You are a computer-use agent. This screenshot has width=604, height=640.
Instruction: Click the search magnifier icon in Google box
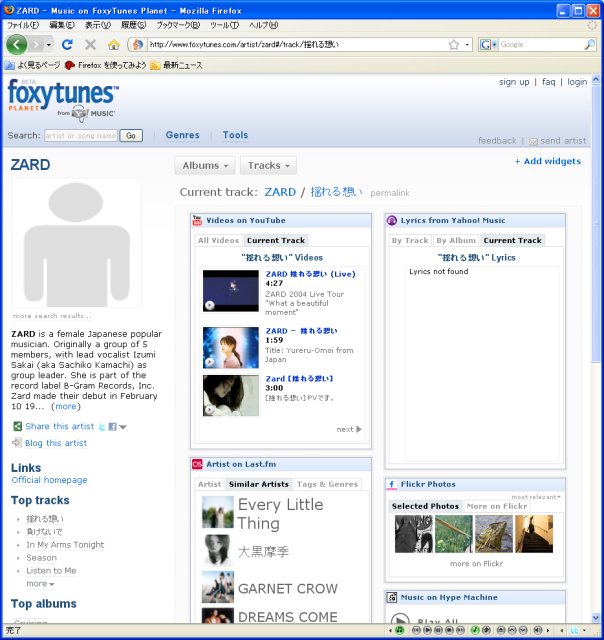point(589,44)
